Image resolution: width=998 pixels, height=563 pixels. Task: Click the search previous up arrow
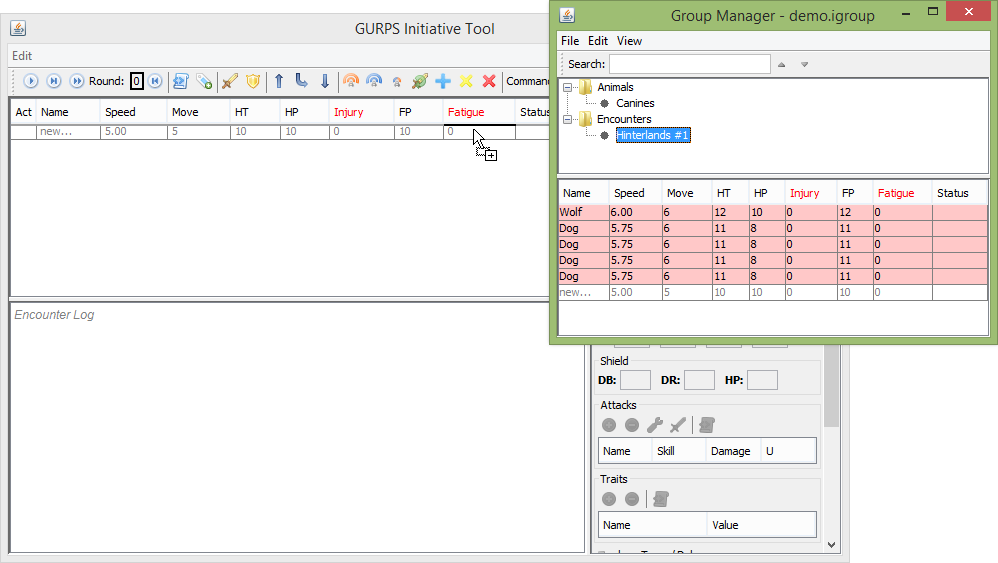782,64
